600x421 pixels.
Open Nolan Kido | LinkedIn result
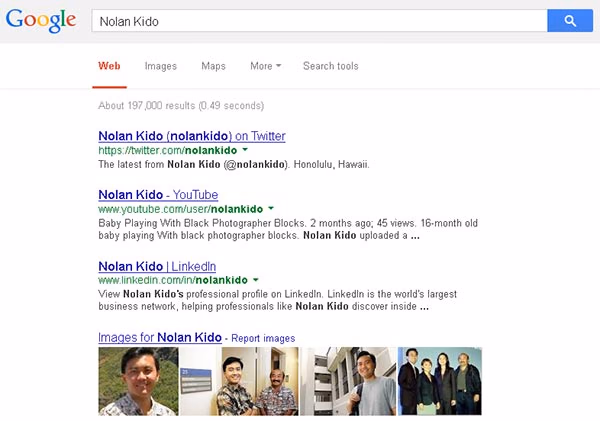click(157, 266)
